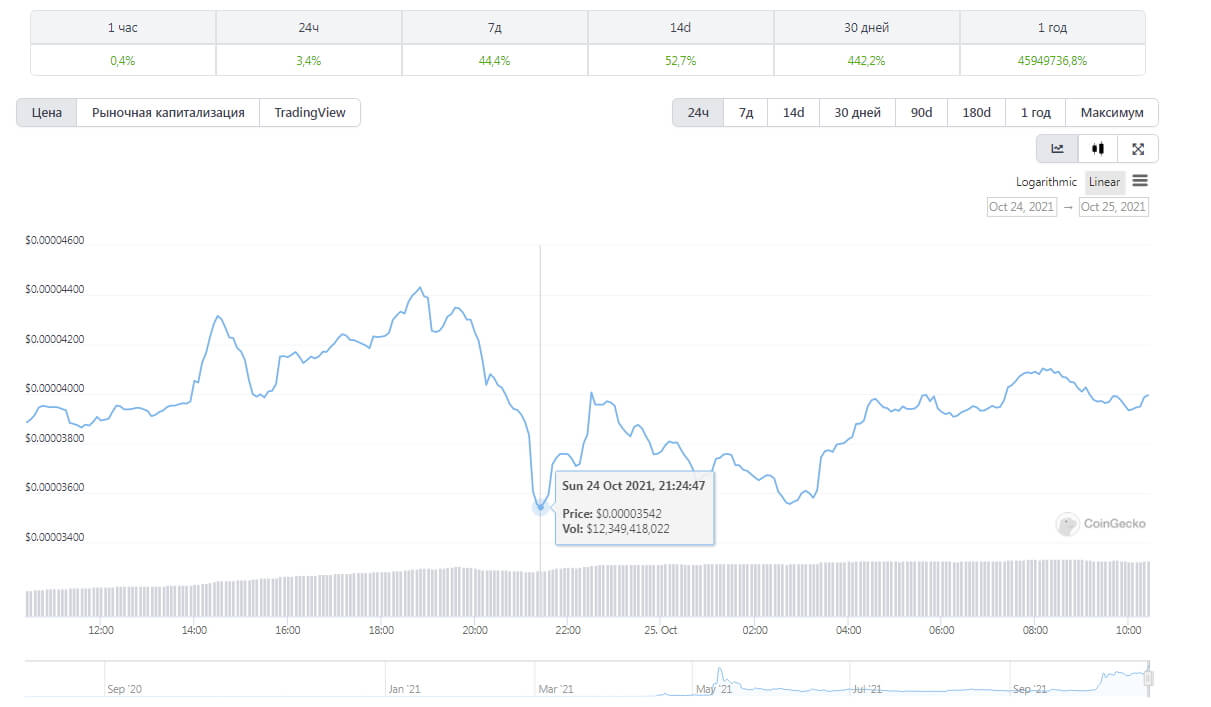This screenshot has width=1211, height=707.
Task: Switch to Рыночная капитализация tab
Action: coord(168,112)
